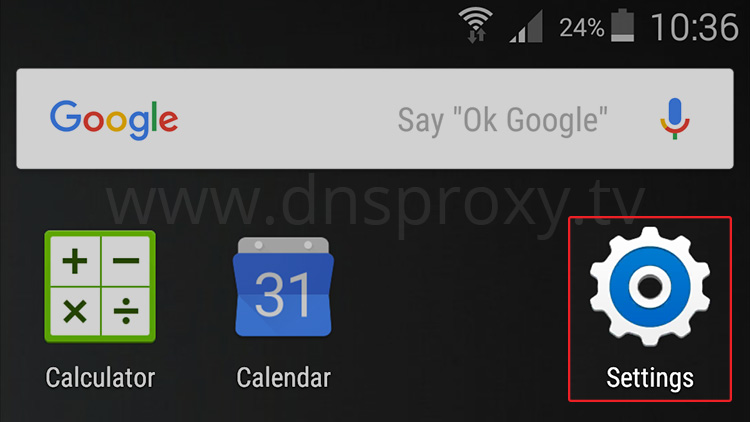Tap the 10:36 clock in status bar
This screenshot has width=750, height=422.
[x=695, y=27]
